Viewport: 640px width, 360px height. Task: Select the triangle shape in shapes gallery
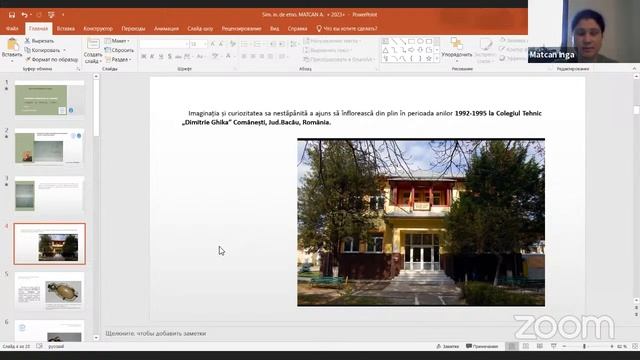tap(386, 50)
